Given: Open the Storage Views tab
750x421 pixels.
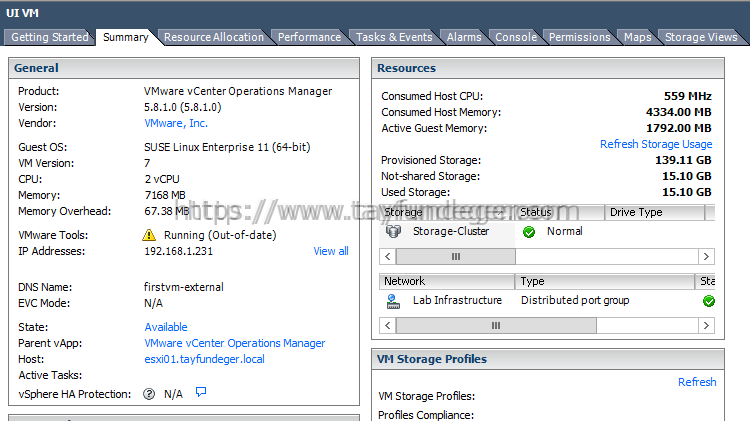Looking at the screenshot, I should [x=701, y=37].
